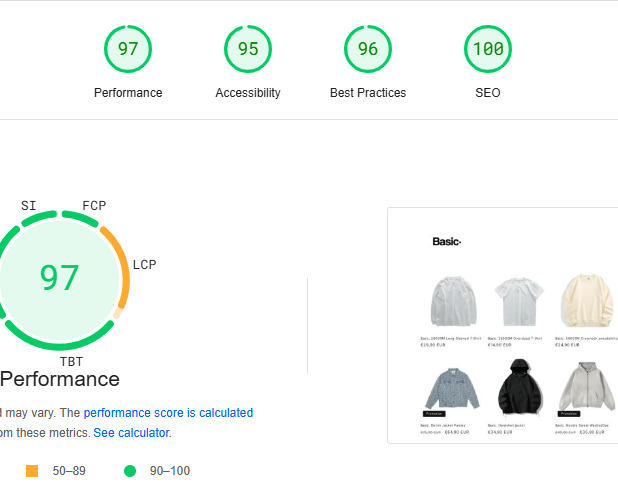Select the SI metric label on the gauge

(29, 206)
